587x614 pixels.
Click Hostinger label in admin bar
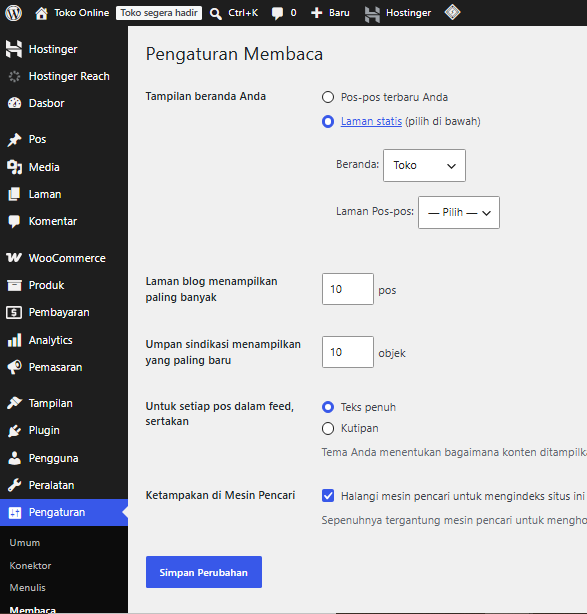point(408,13)
